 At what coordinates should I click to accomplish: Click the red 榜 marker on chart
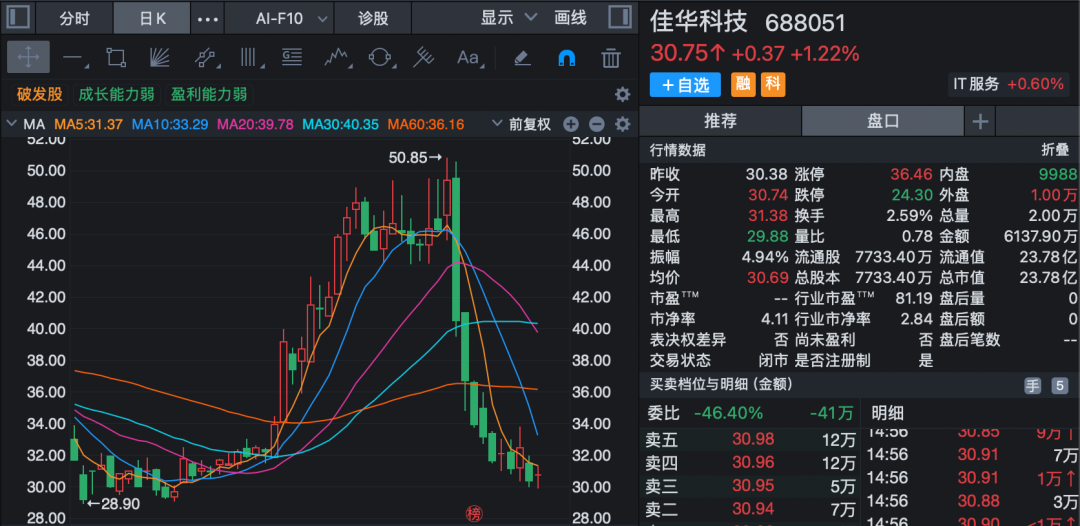point(474,513)
